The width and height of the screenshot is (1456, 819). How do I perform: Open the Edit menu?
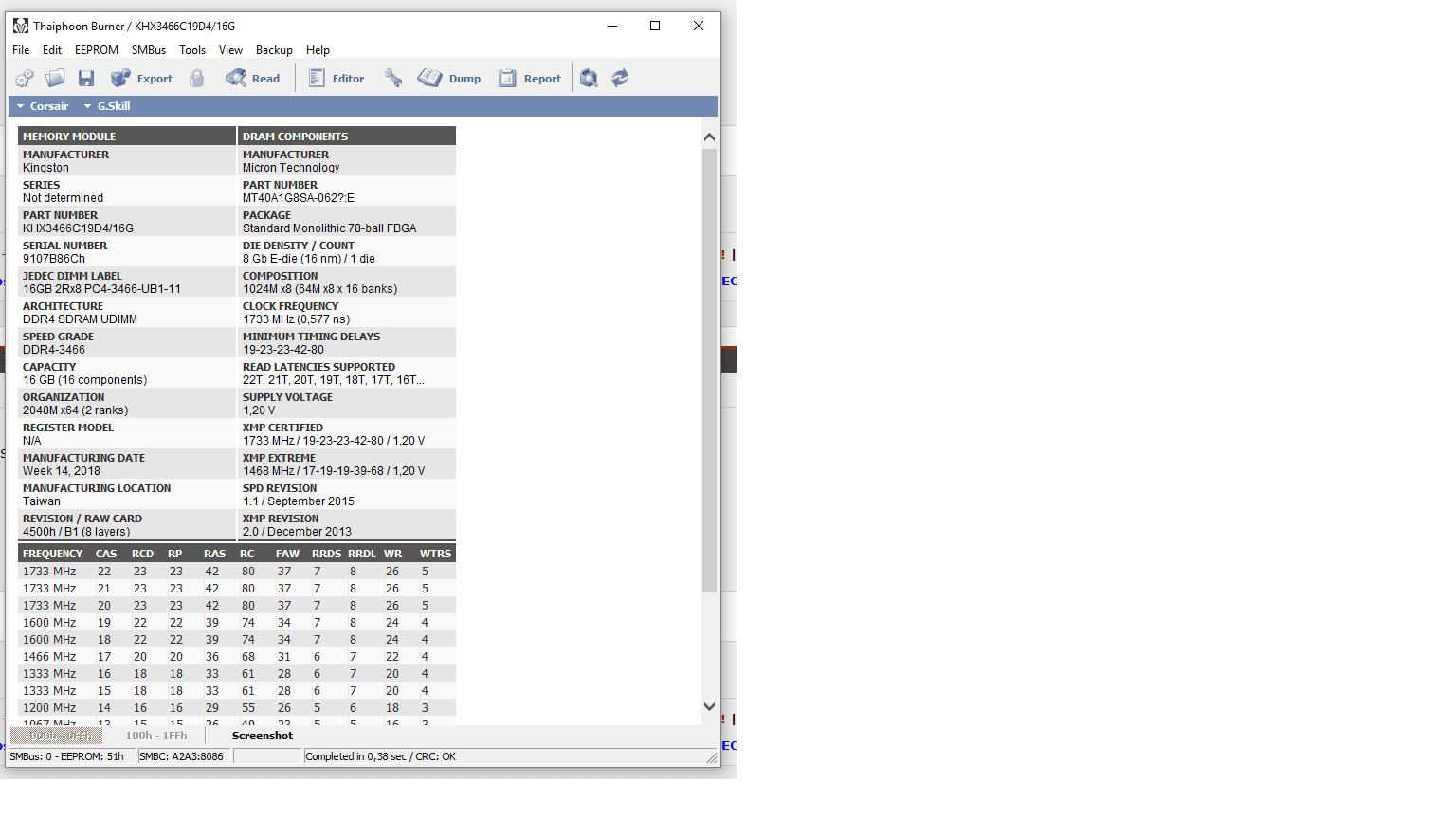(52, 50)
